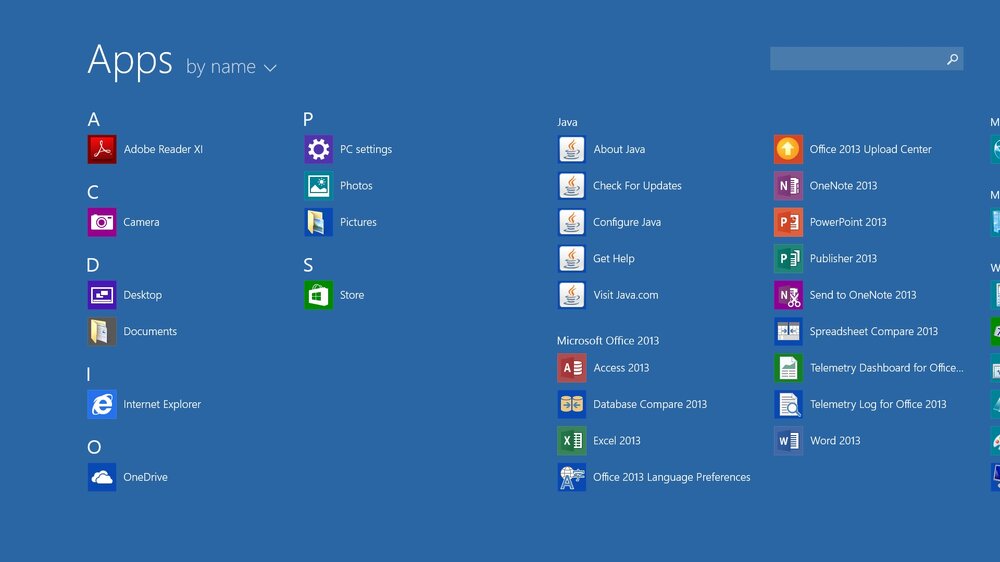
Task: Click the 'Check For Updates' label
Action: click(x=637, y=186)
